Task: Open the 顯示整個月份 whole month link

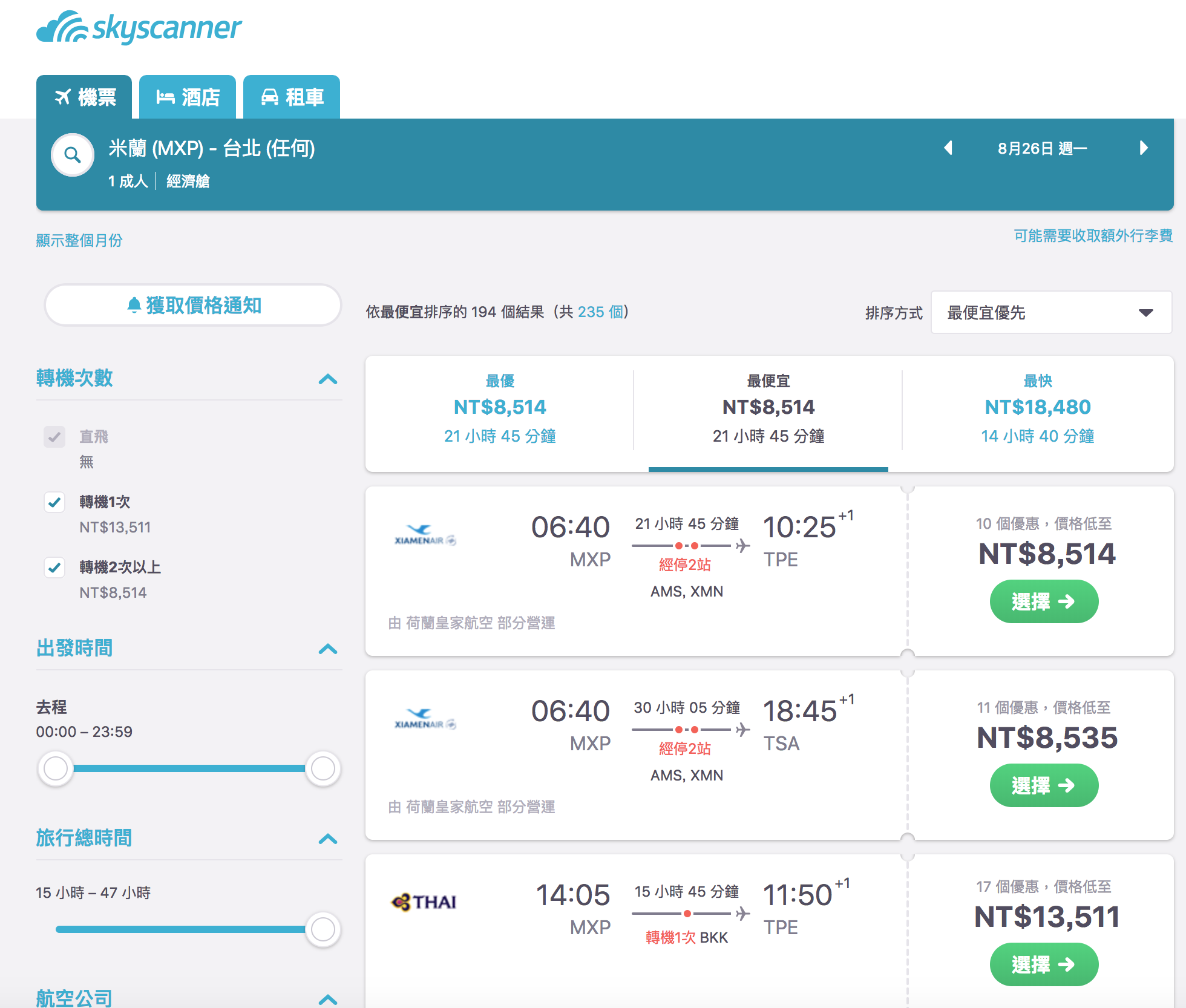Action: [79, 241]
